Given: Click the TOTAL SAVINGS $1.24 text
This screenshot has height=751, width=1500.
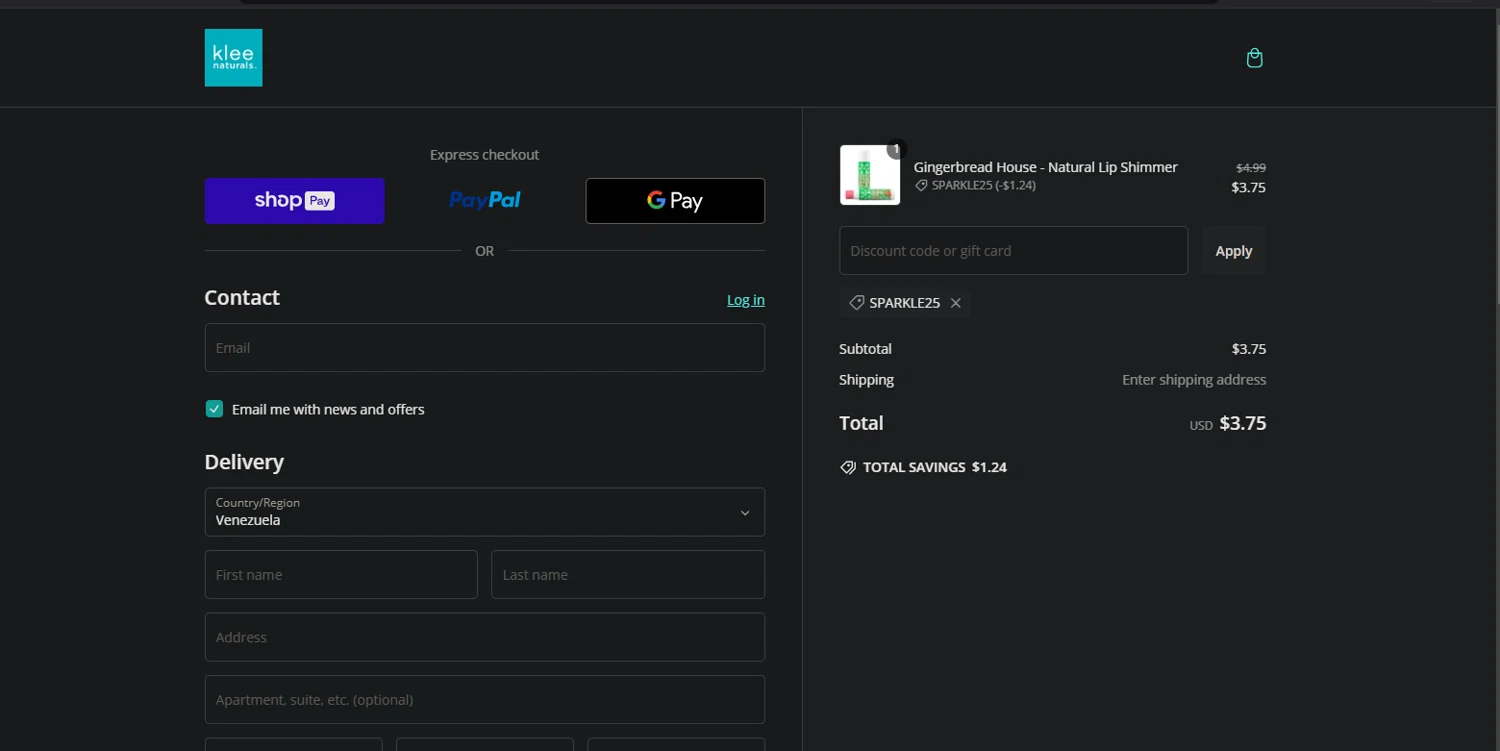Looking at the screenshot, I should pos(935,467).
